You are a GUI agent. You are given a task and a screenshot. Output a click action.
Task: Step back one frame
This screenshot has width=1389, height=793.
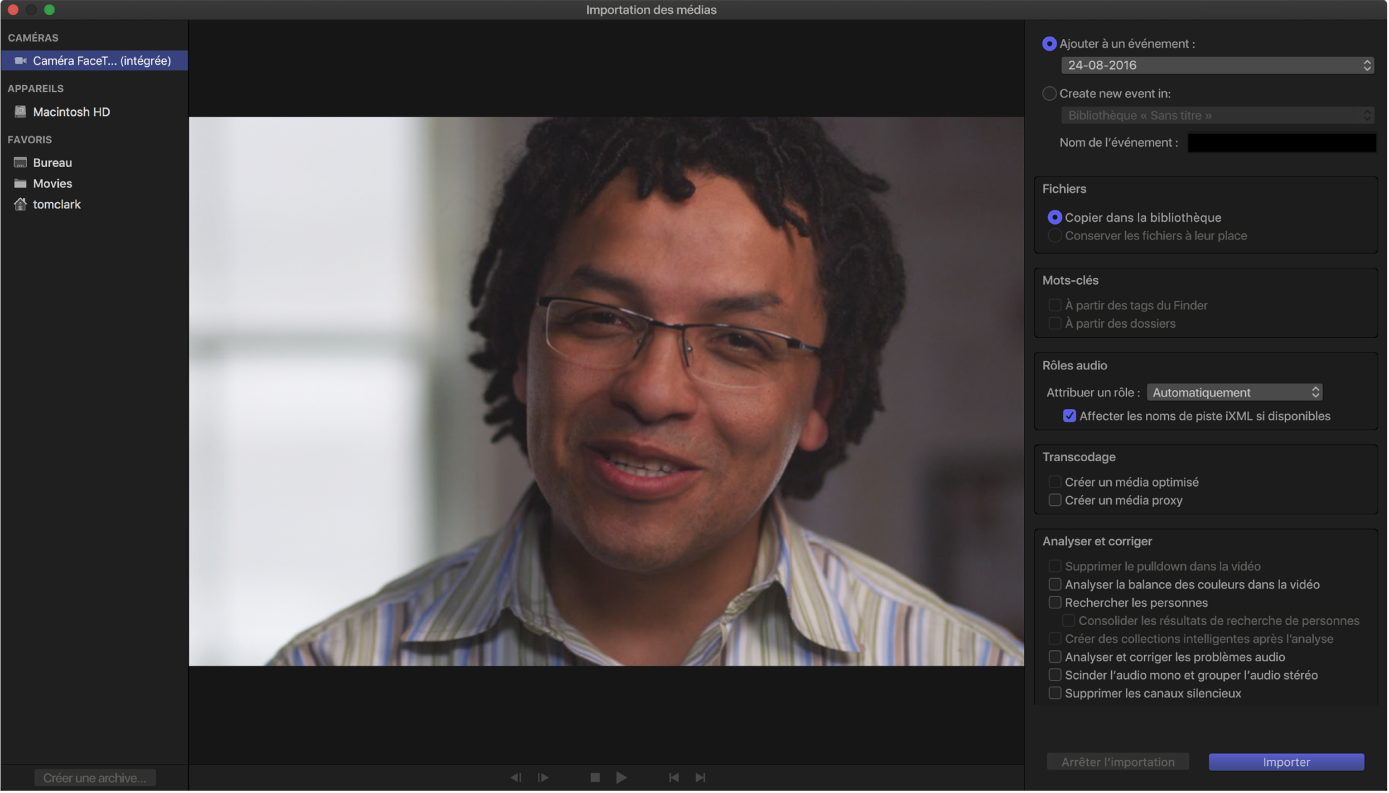click(516, 777)
